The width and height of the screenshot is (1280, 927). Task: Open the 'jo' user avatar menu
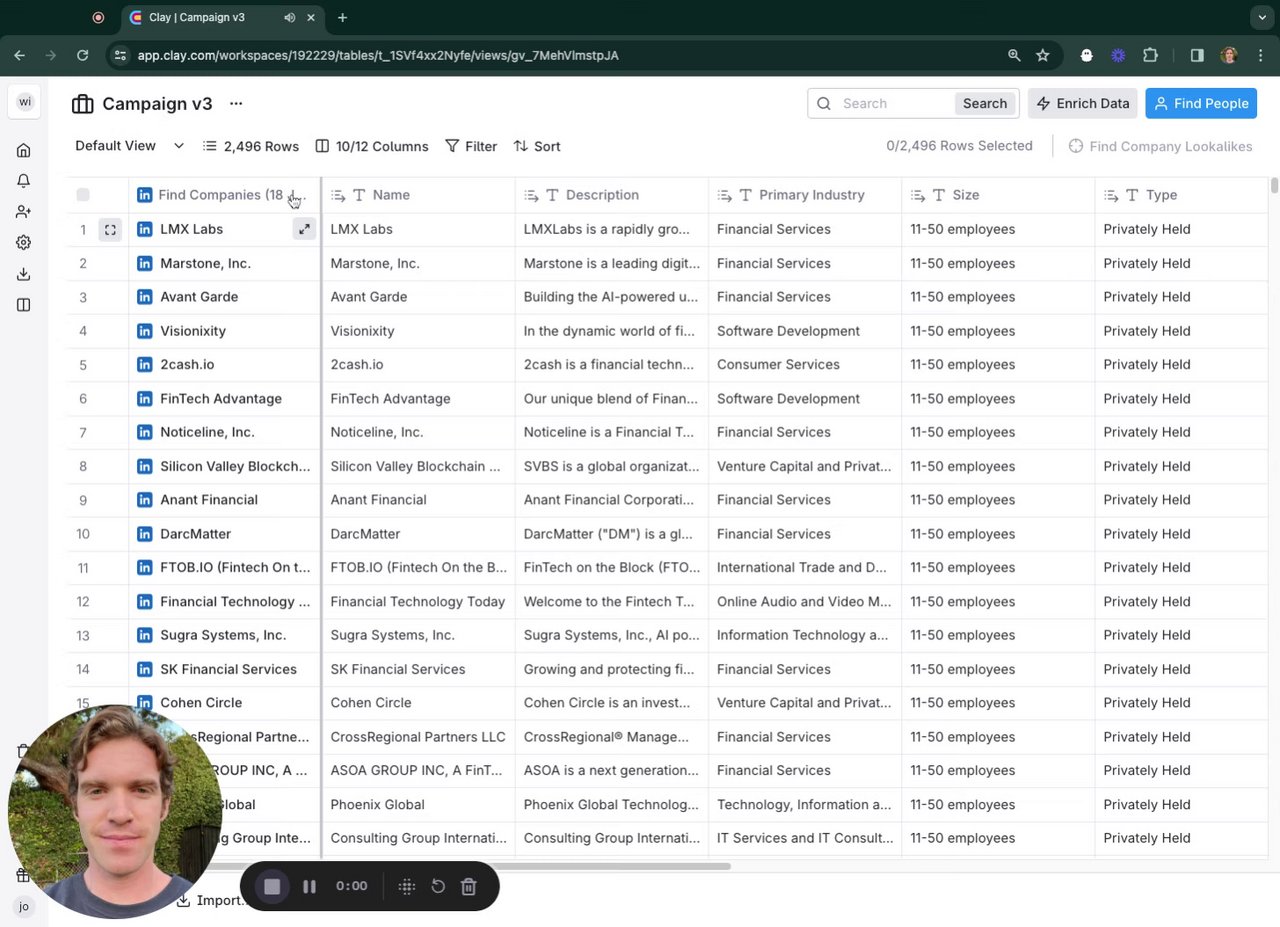pyautogui.click(x=24, y=907)
